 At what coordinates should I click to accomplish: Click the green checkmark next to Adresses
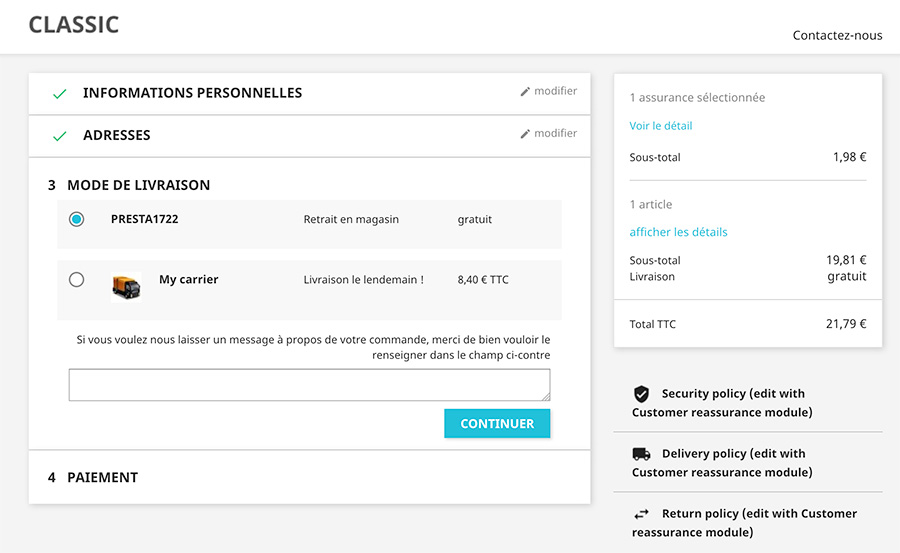click(60, 136)
